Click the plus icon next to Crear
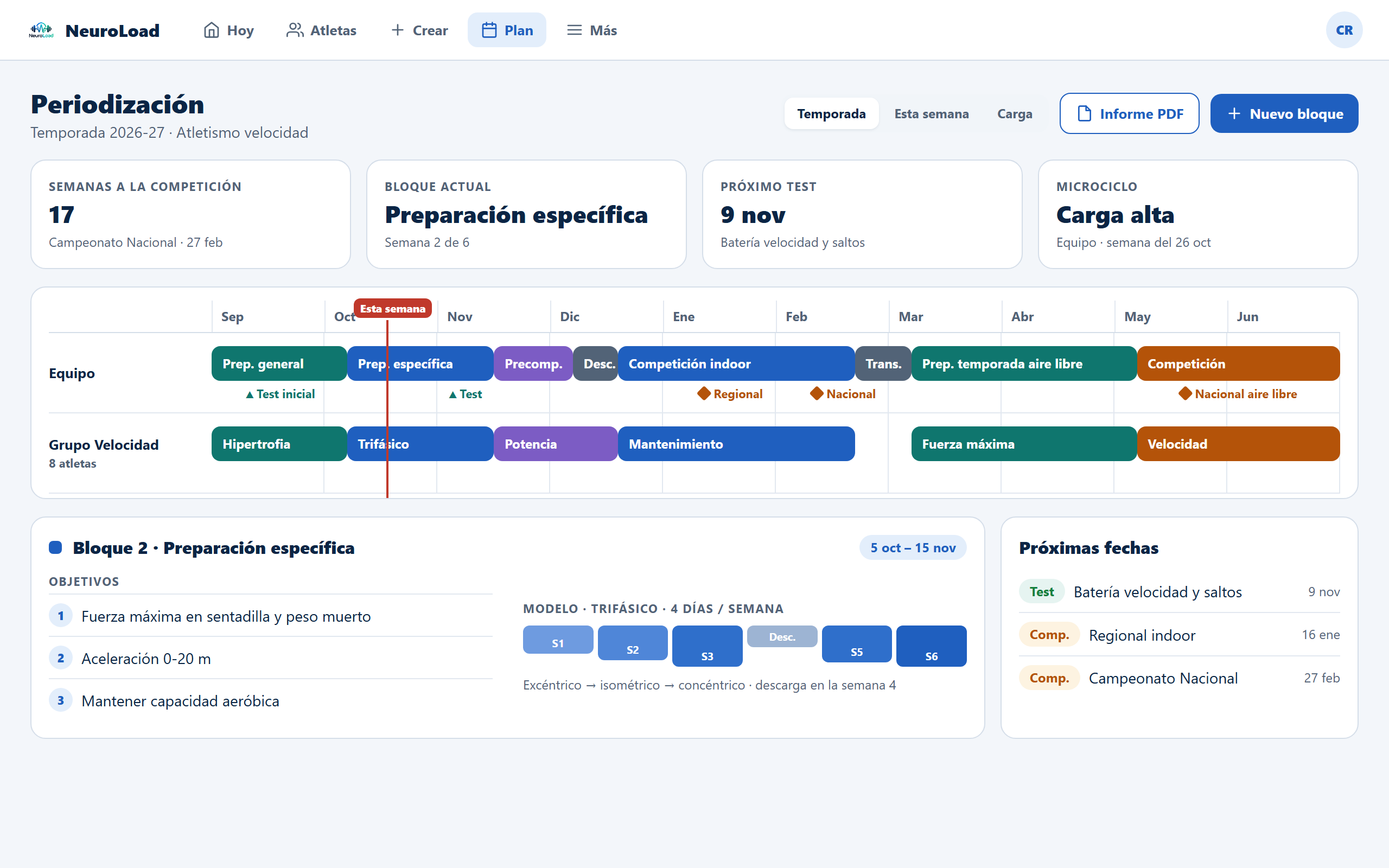 [397, 30]
